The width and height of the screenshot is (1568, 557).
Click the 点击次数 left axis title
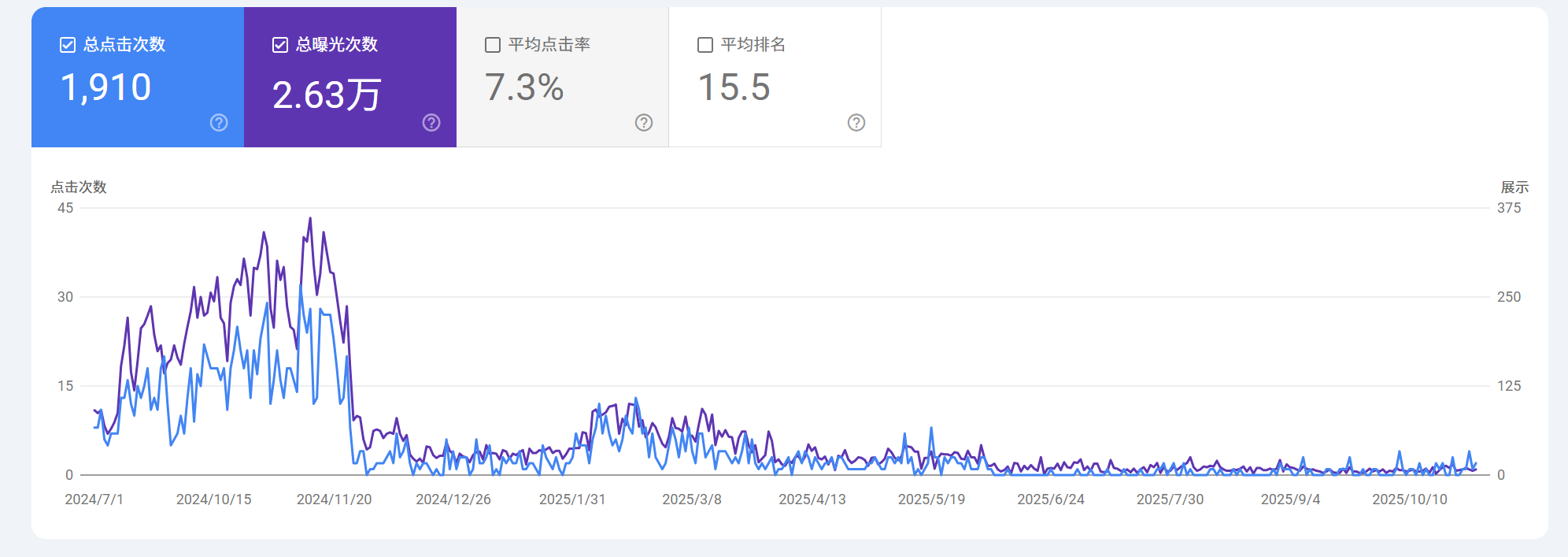(x=78, y=188)
